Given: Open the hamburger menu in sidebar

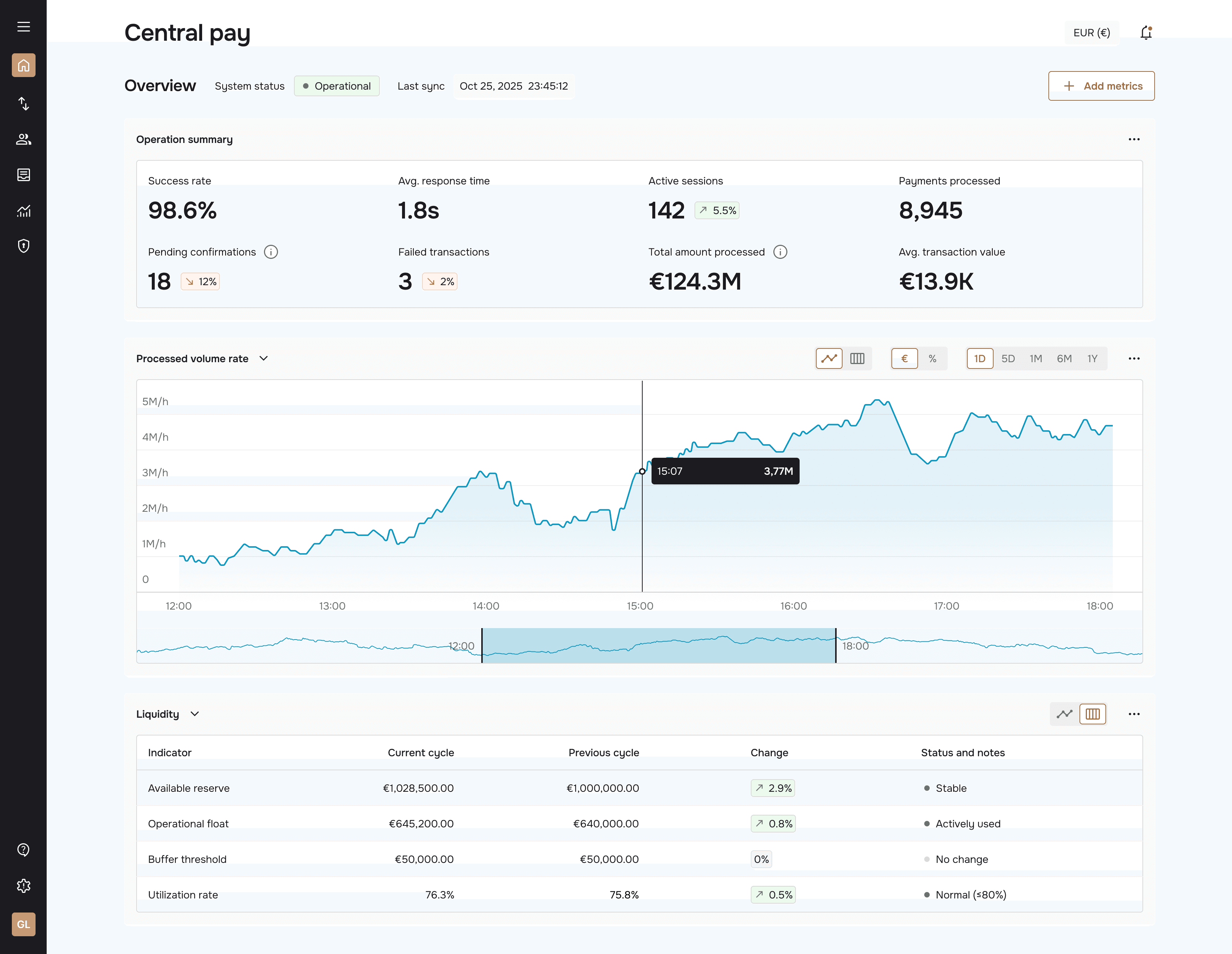Looking at the screenshot, I should point(23,27).
